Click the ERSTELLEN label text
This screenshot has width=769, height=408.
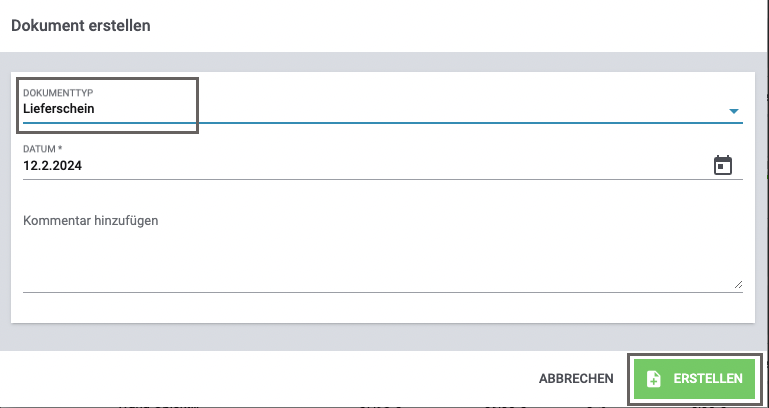click(x=708, y=378)
